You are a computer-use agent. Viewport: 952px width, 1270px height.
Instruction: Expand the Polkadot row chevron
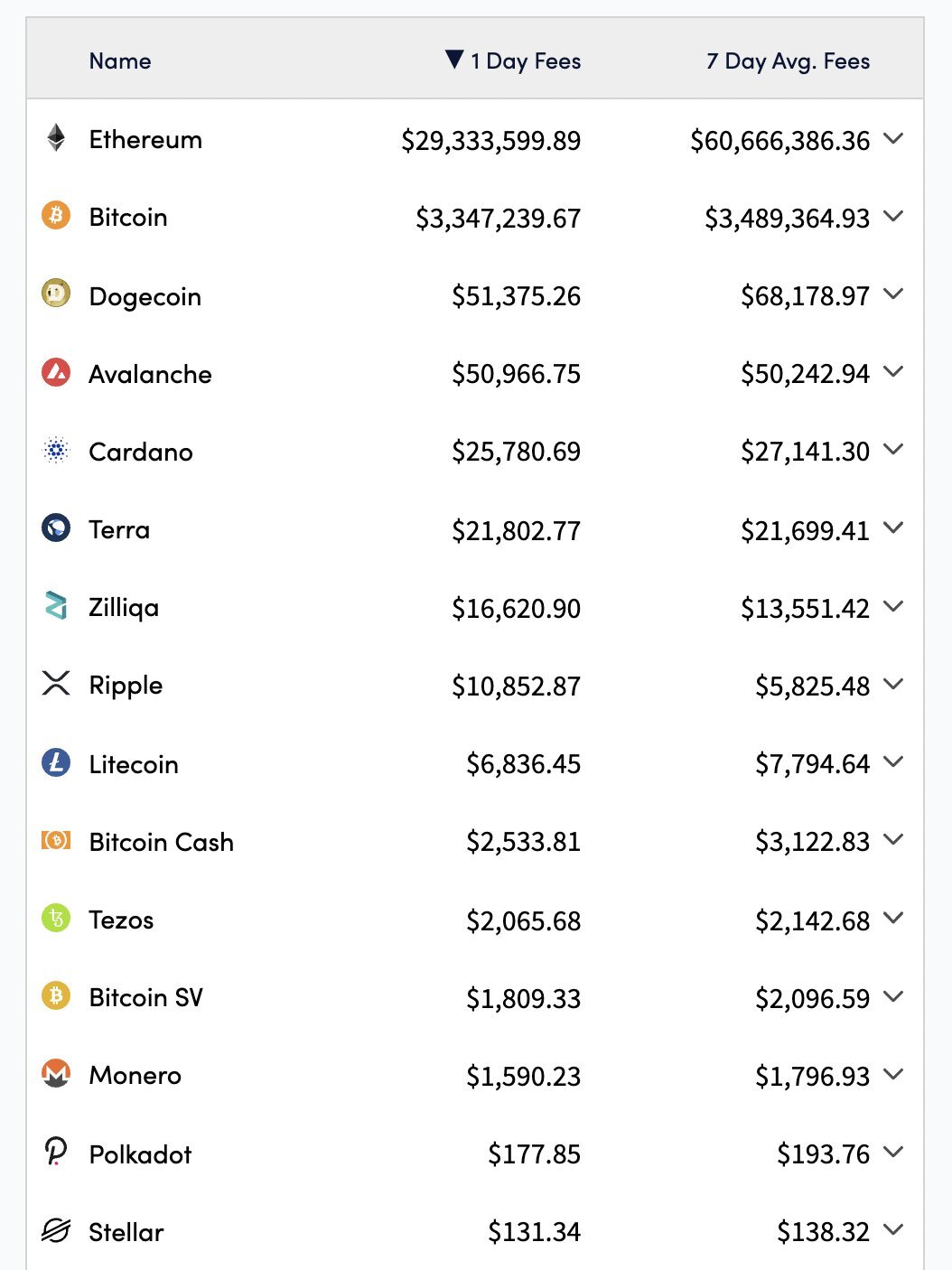click(x=893, y=1153)
